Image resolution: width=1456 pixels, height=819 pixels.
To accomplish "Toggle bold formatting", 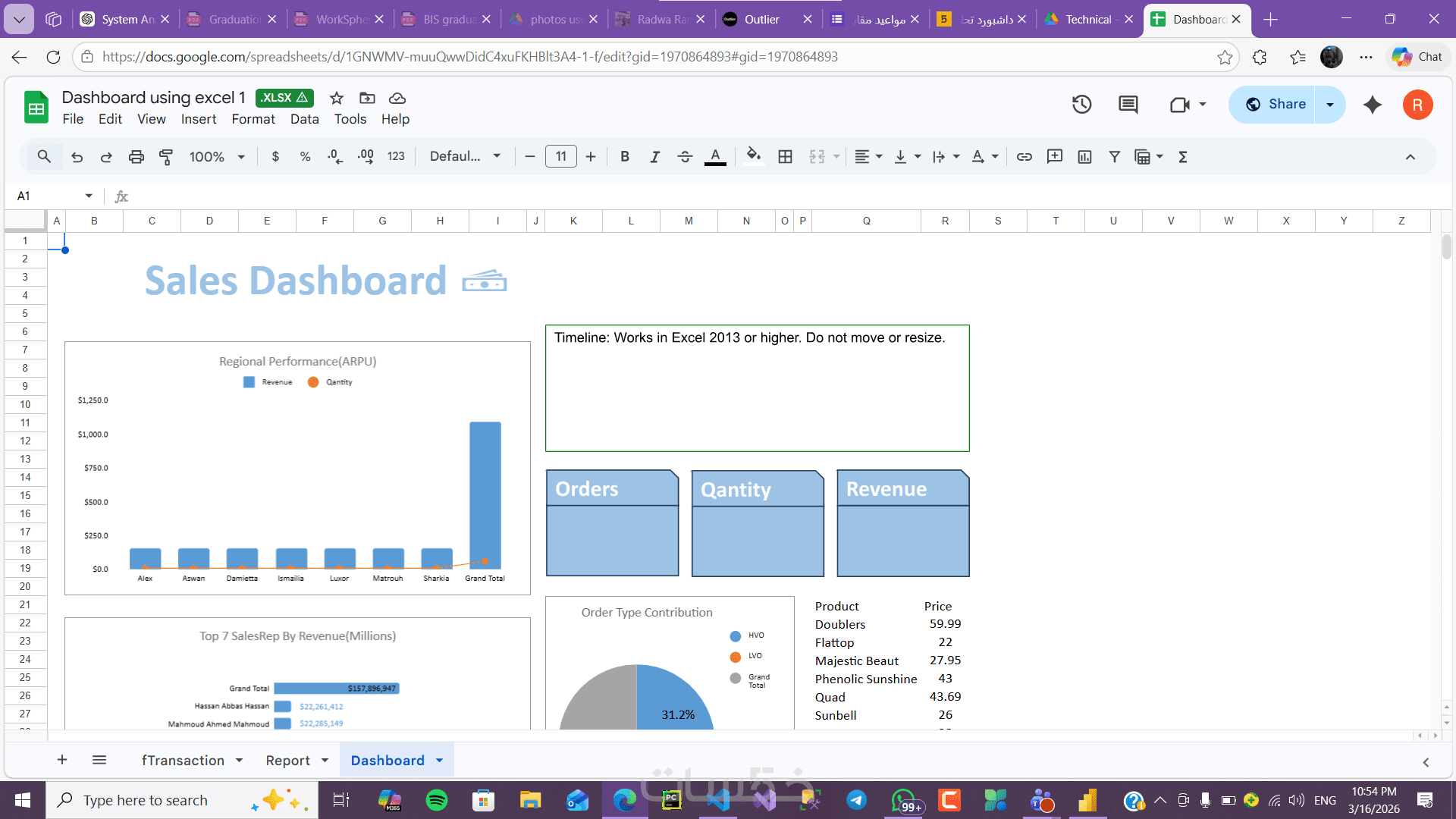I will [624, 157].
